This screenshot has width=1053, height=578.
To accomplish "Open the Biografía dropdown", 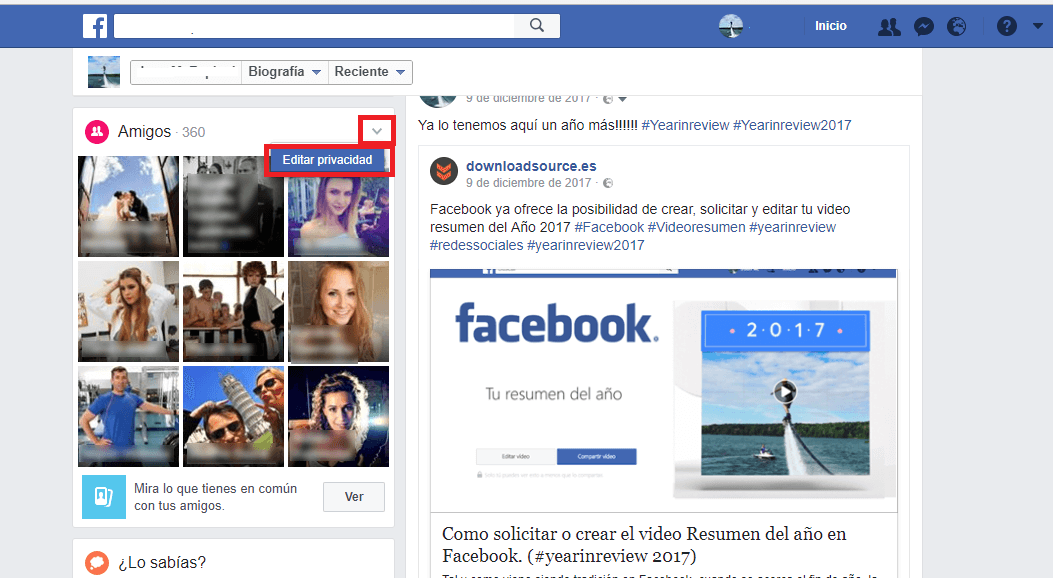I will (284, 72).
